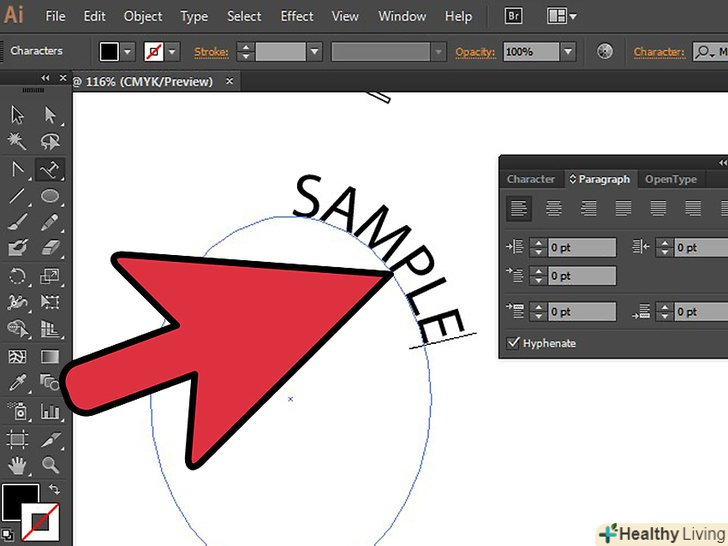
Task: Pick the Magic Wand tool
Action: pyautogui.click(x=17, y=142)
